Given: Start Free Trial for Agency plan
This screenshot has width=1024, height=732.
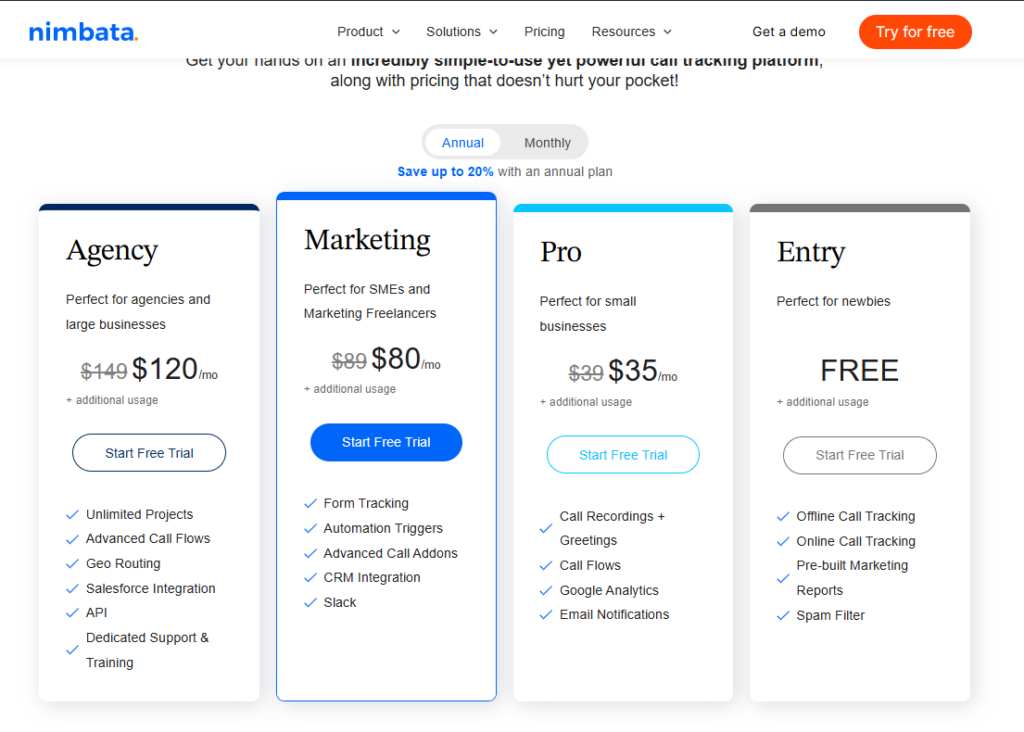Looking at the screenshot, I should [149, 453].
